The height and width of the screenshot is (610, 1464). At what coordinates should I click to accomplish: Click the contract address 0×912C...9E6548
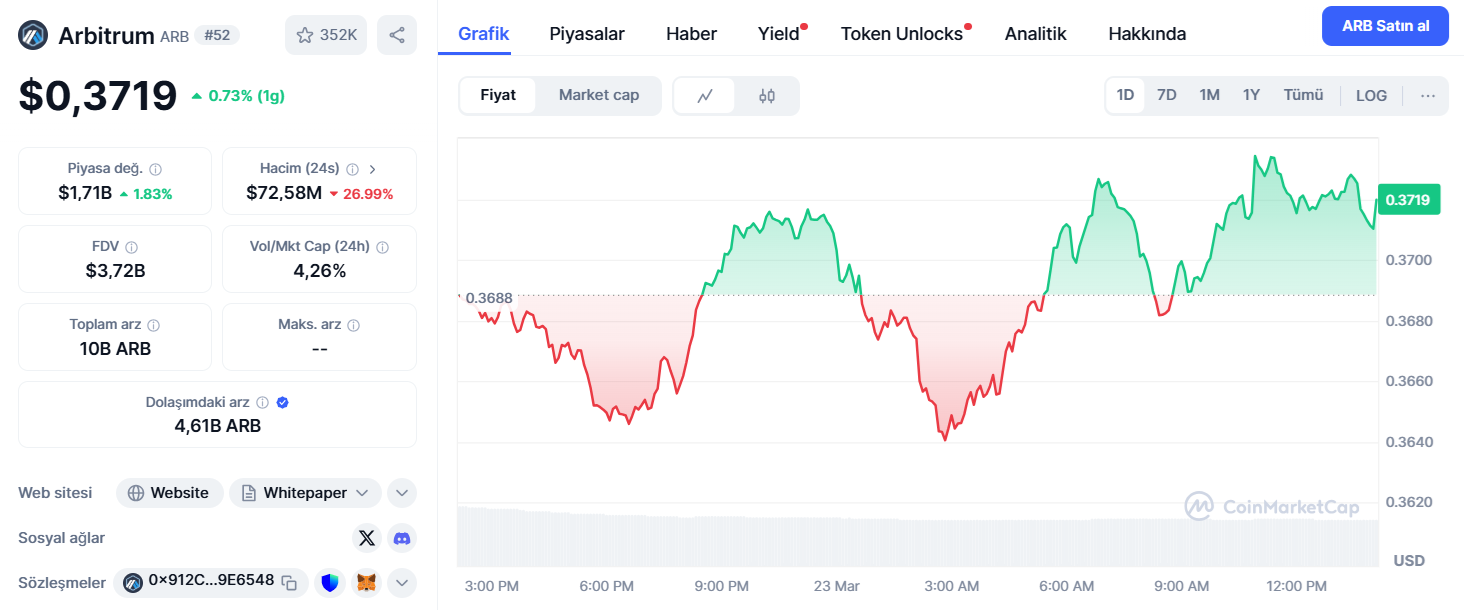211,580
